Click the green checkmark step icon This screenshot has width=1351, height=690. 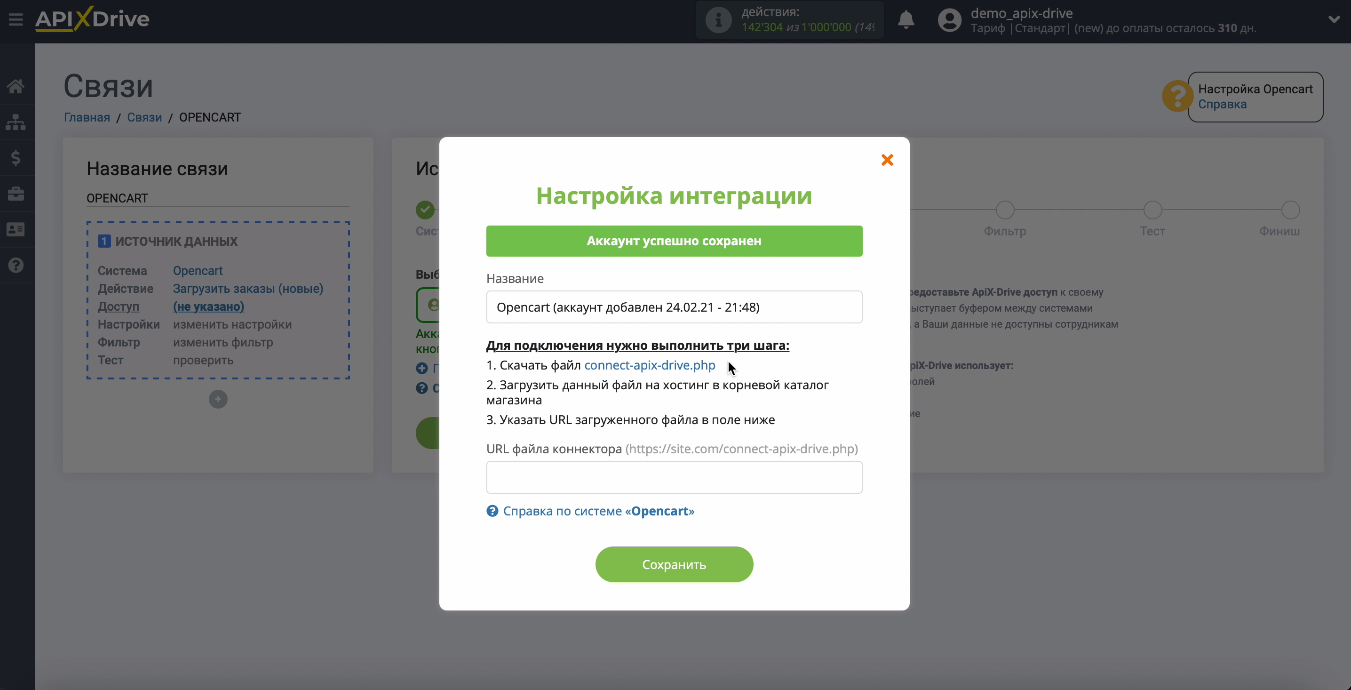pos(426,210)
